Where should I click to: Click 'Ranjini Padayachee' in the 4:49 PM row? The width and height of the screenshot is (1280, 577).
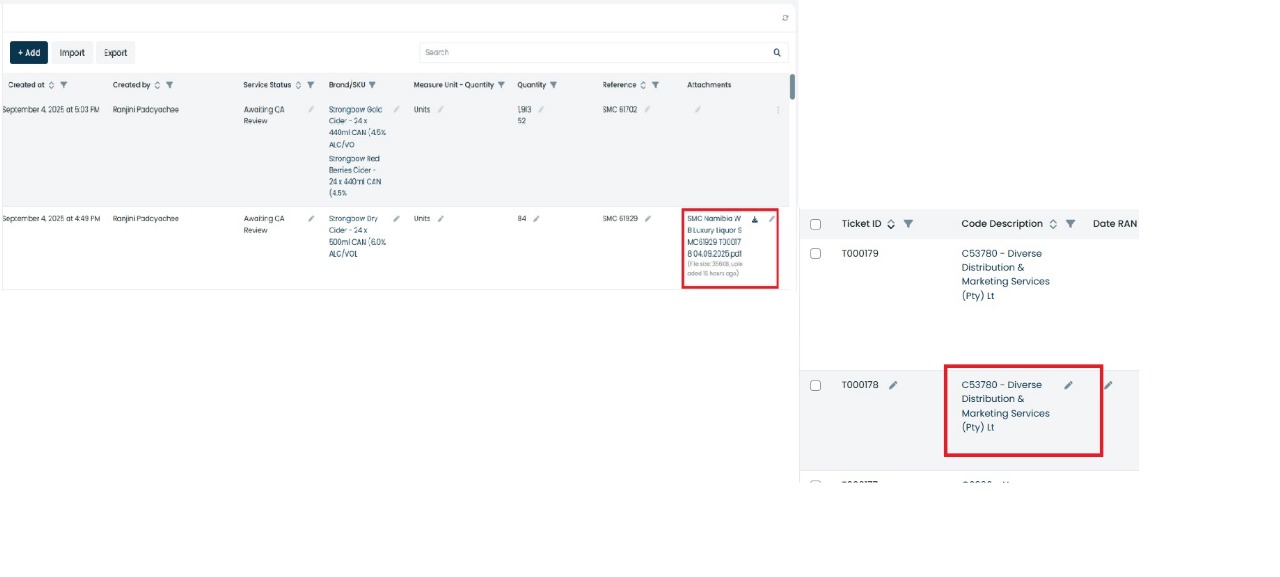[x=146, y=218]
